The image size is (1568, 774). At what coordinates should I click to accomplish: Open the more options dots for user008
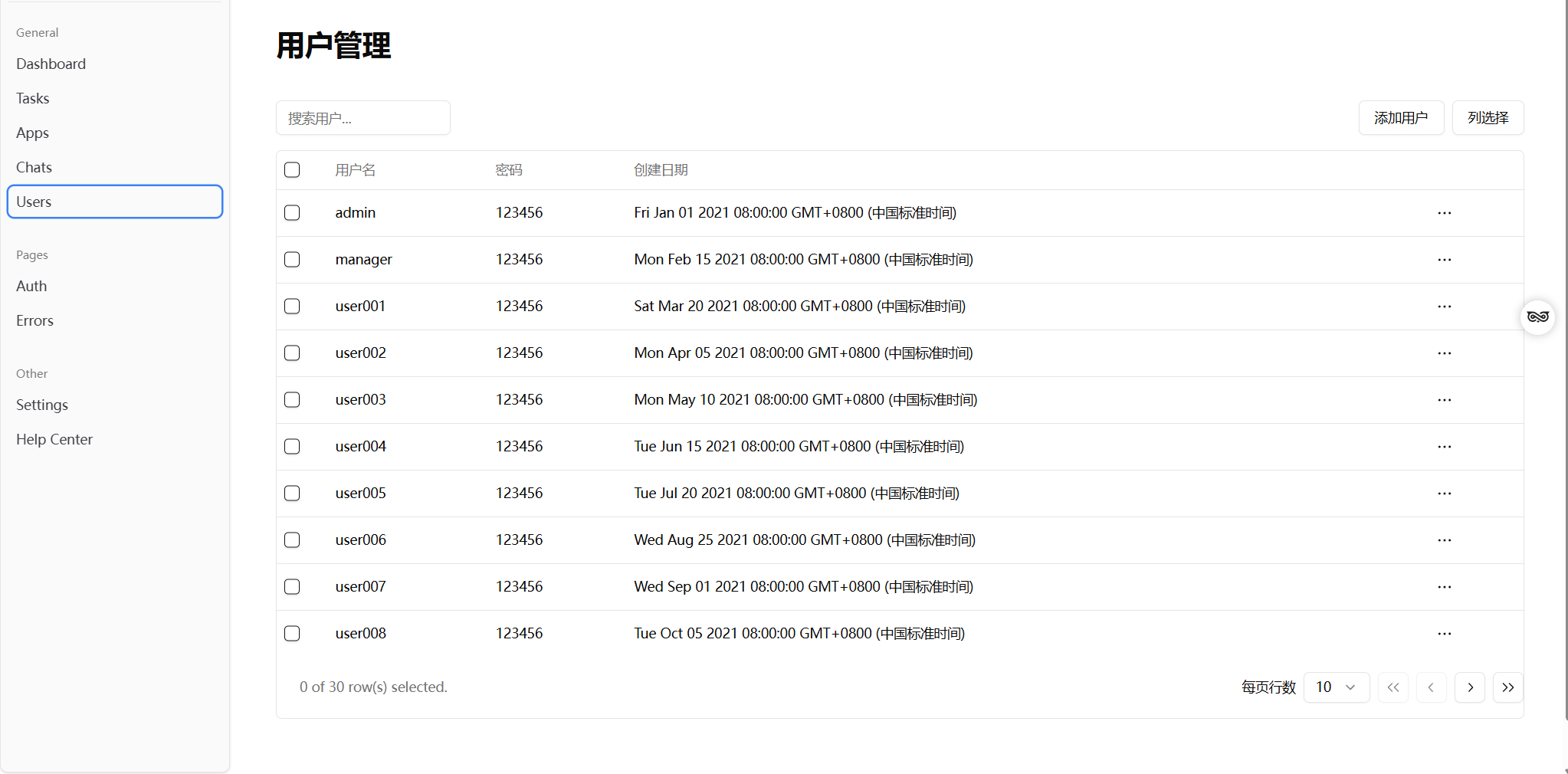point(1444,634)
